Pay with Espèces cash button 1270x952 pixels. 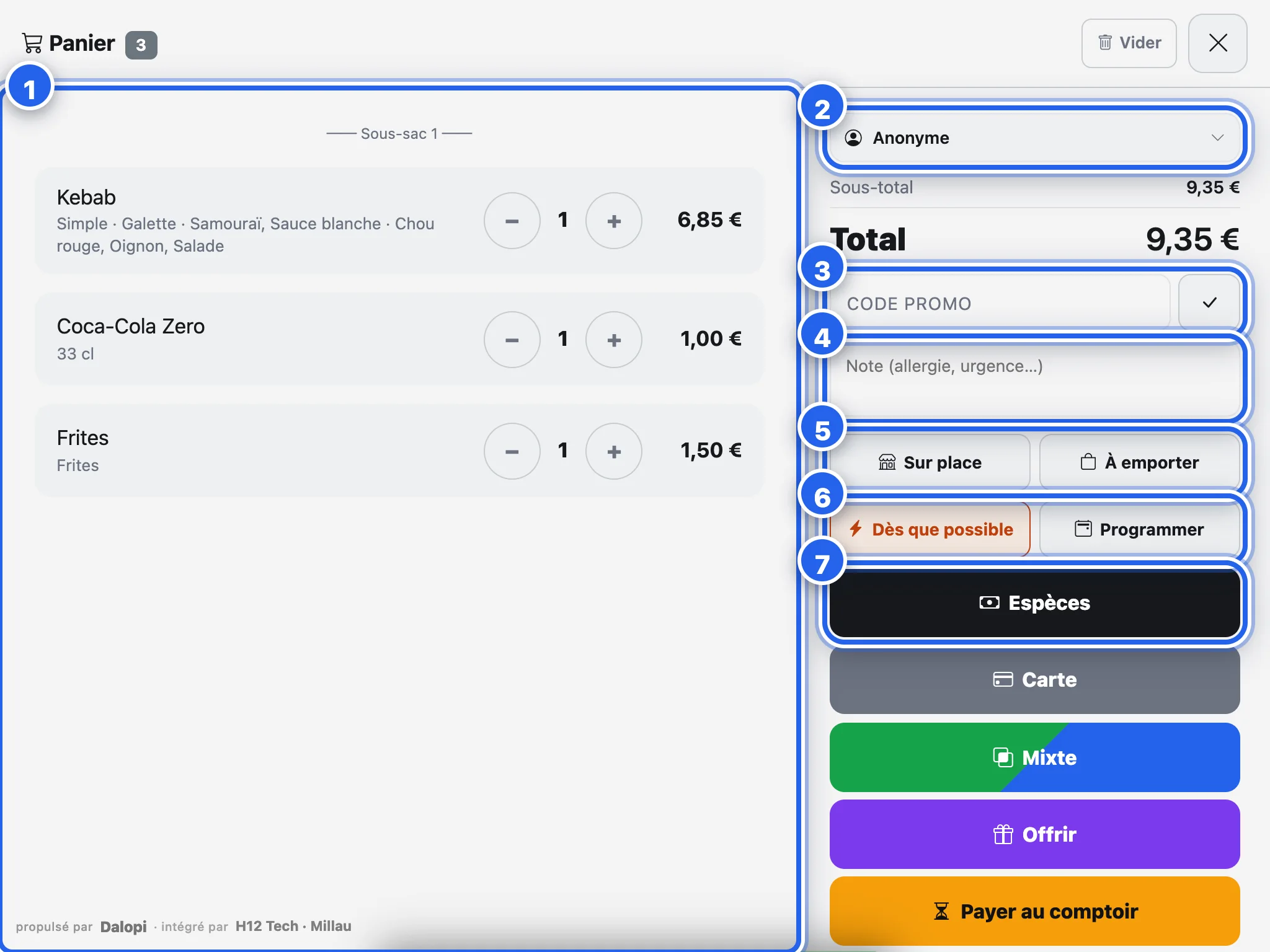(1034, 602)
